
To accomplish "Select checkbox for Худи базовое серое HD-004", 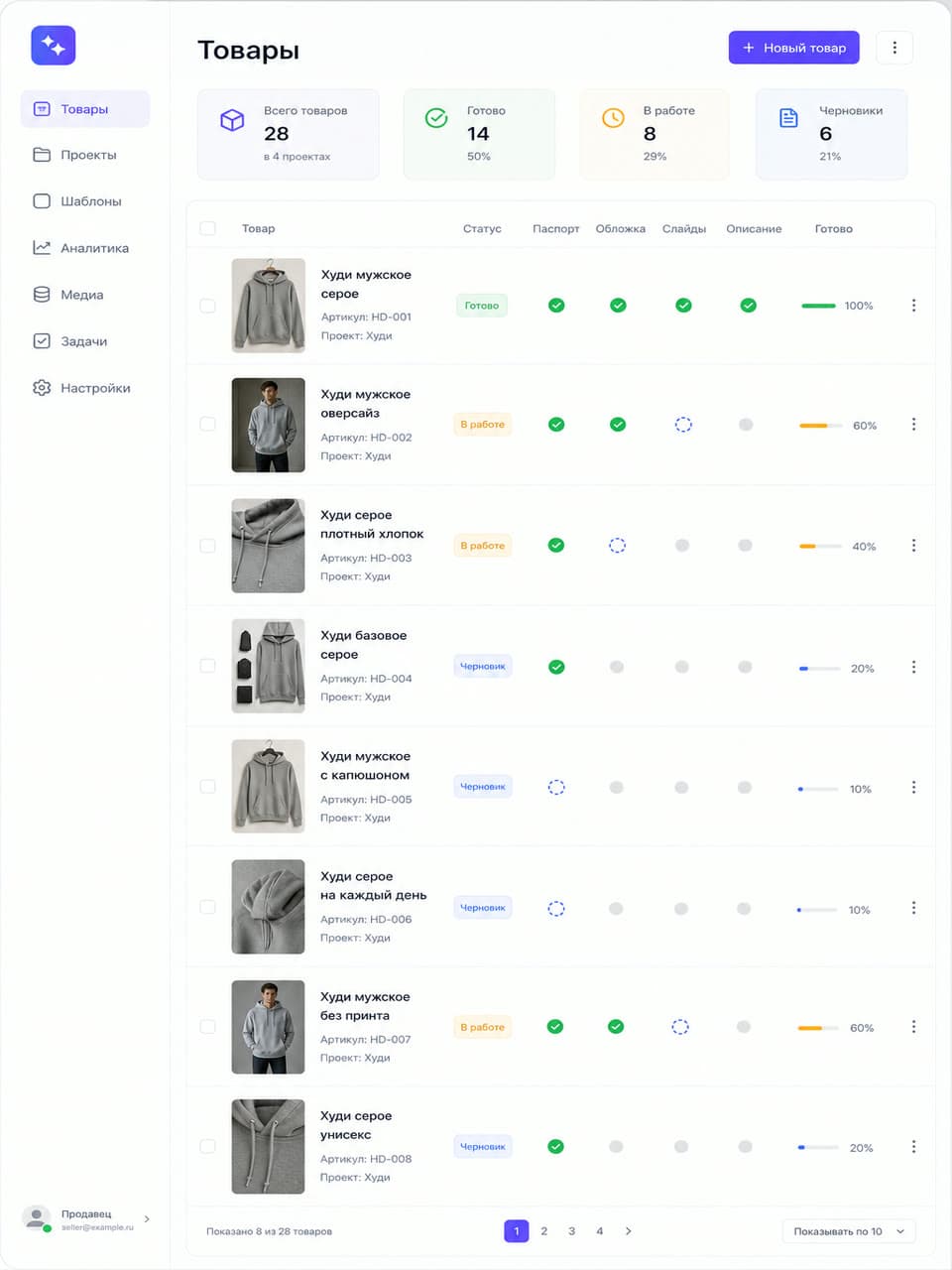I will [x=207, y=666].
